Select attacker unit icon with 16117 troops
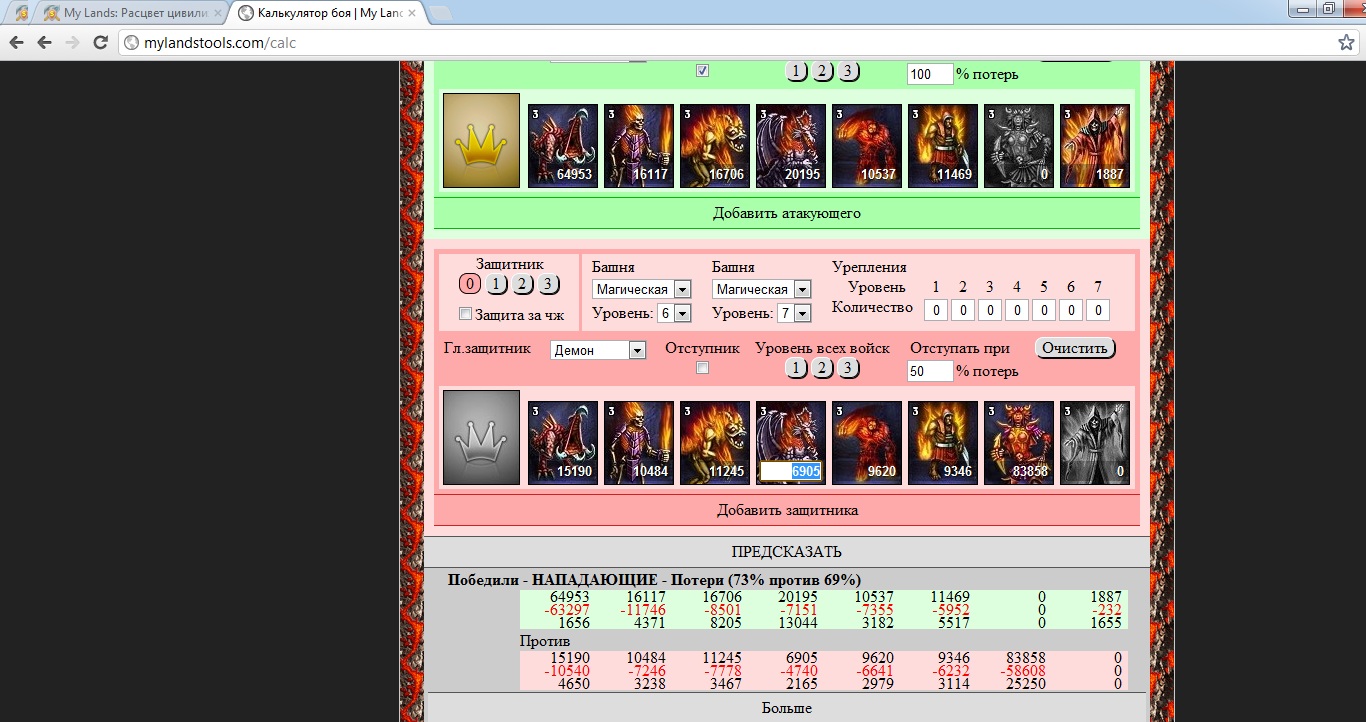 coord(639,146)
